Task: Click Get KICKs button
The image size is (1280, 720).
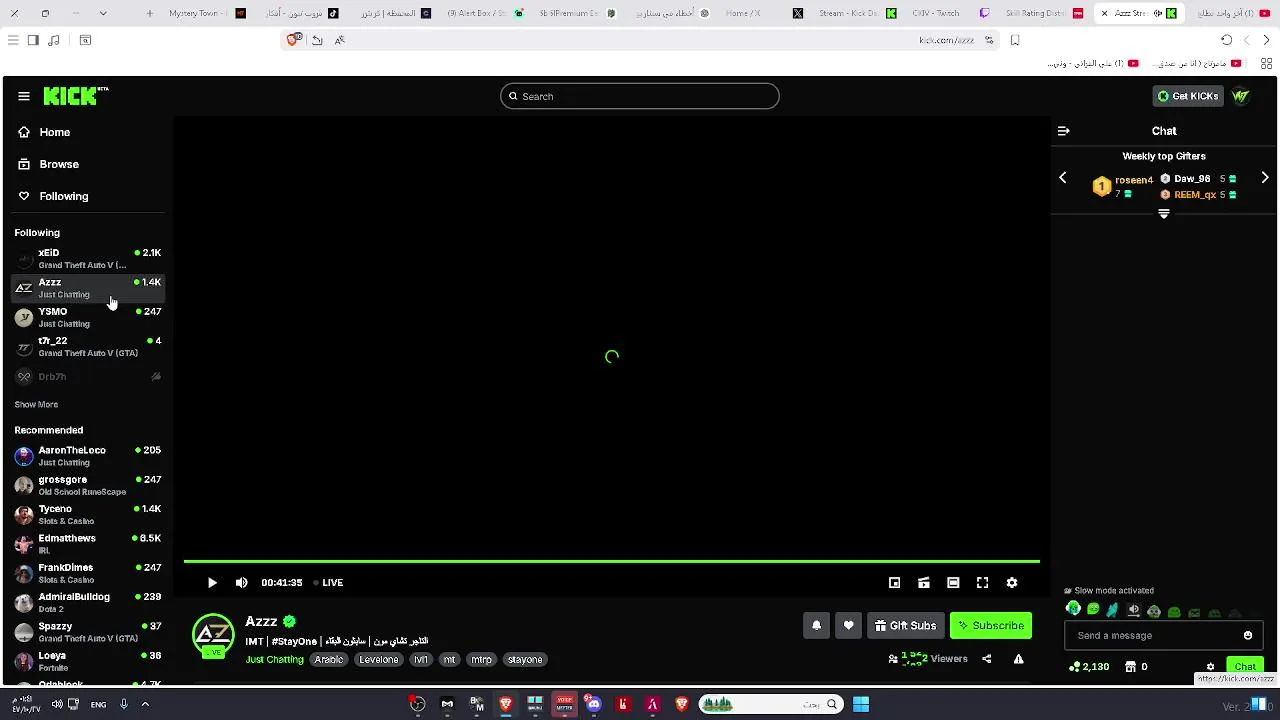Action: pos(1188,96)
